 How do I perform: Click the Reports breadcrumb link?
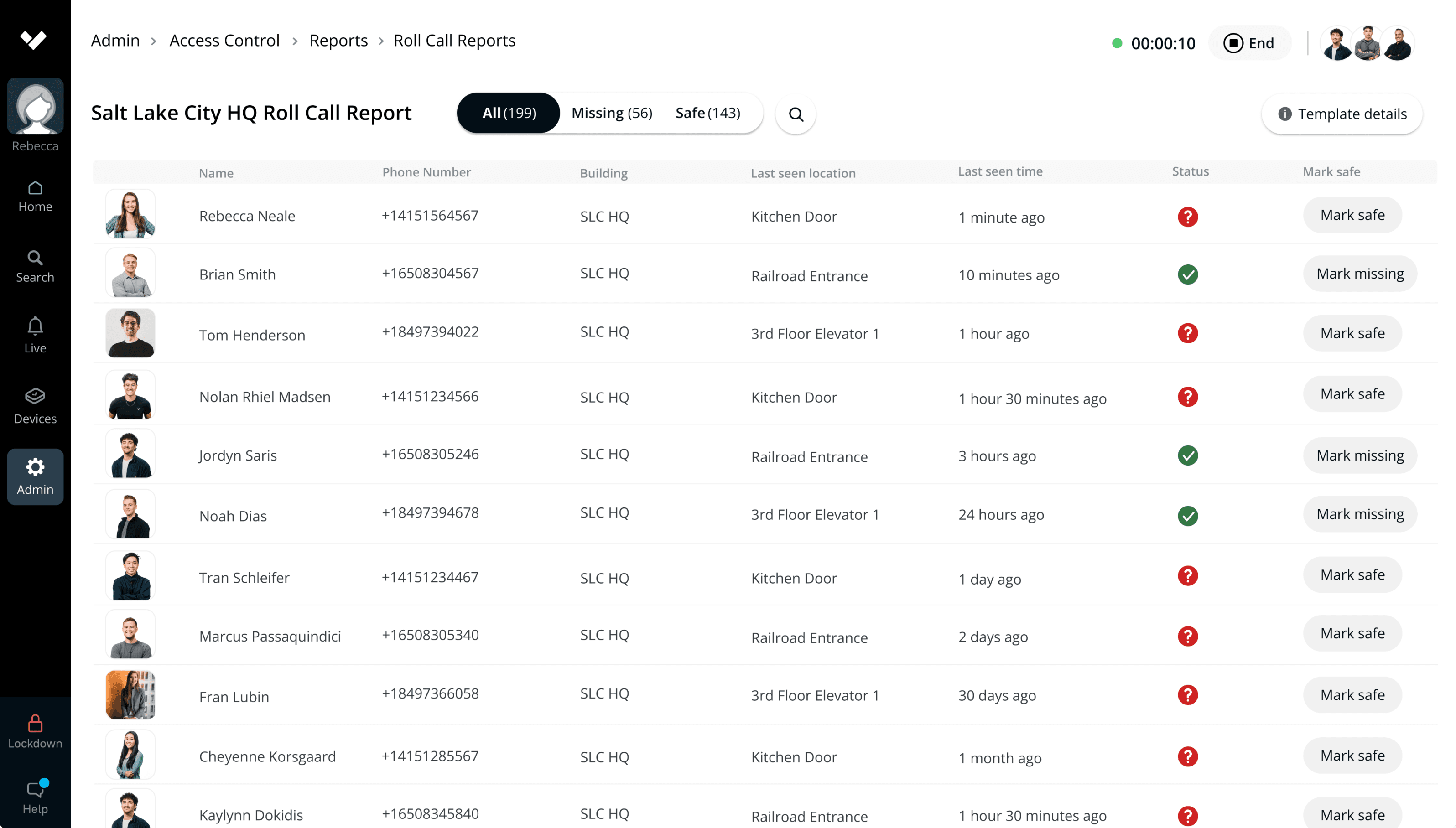tap(338, 41)
